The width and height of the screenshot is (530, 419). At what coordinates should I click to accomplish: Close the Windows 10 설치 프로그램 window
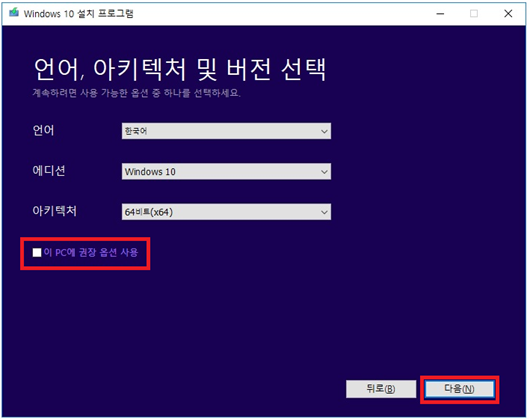coord(508,14)
